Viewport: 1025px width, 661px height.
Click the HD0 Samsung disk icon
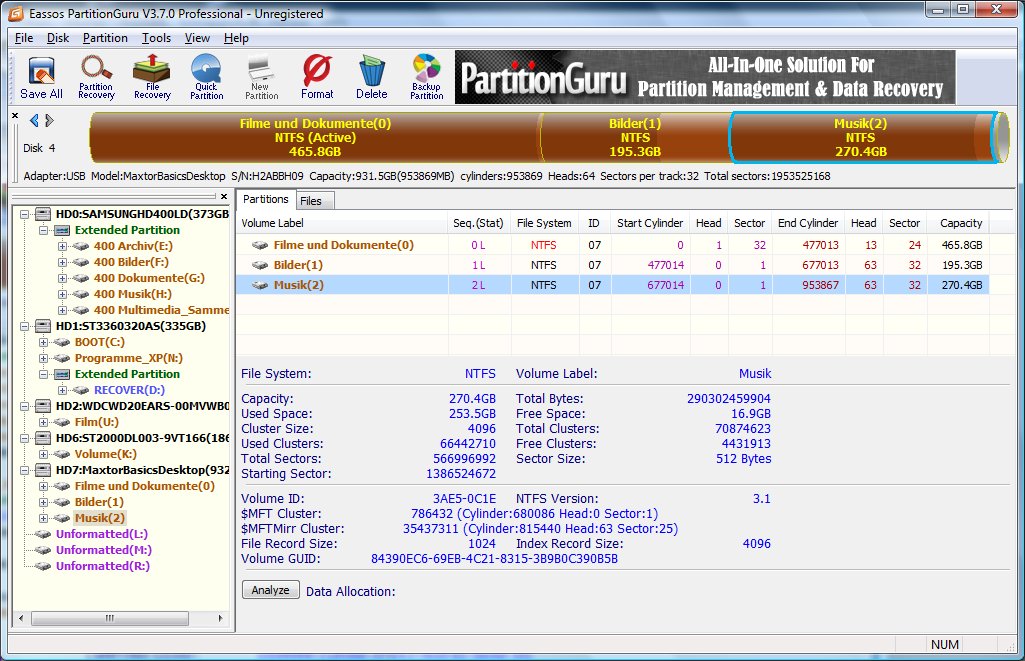(x=43, y=214)
